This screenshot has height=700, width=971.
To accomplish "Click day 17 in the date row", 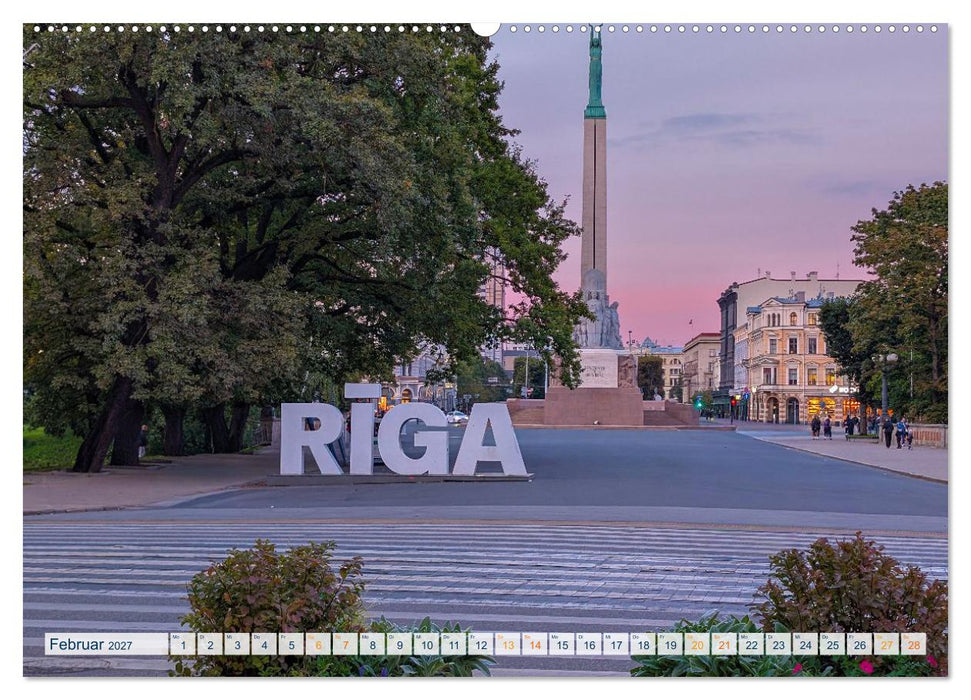I will (616, 644).
